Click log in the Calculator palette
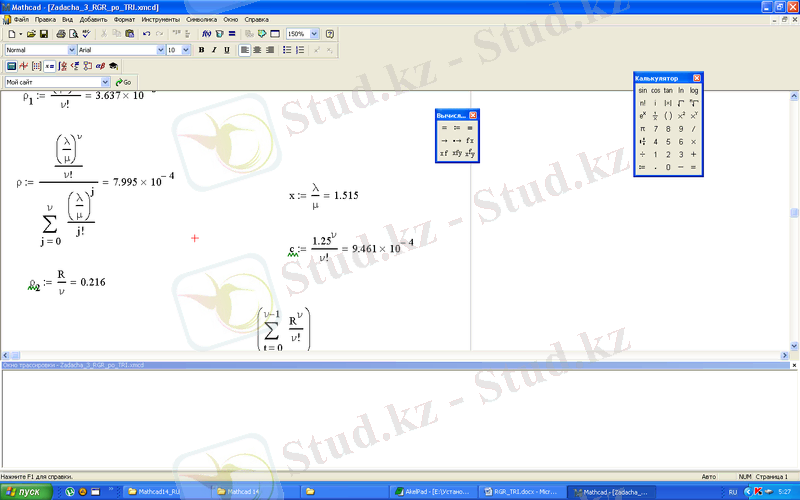The width and height of the screenshot is (800, 500). [x=694, y=90]
